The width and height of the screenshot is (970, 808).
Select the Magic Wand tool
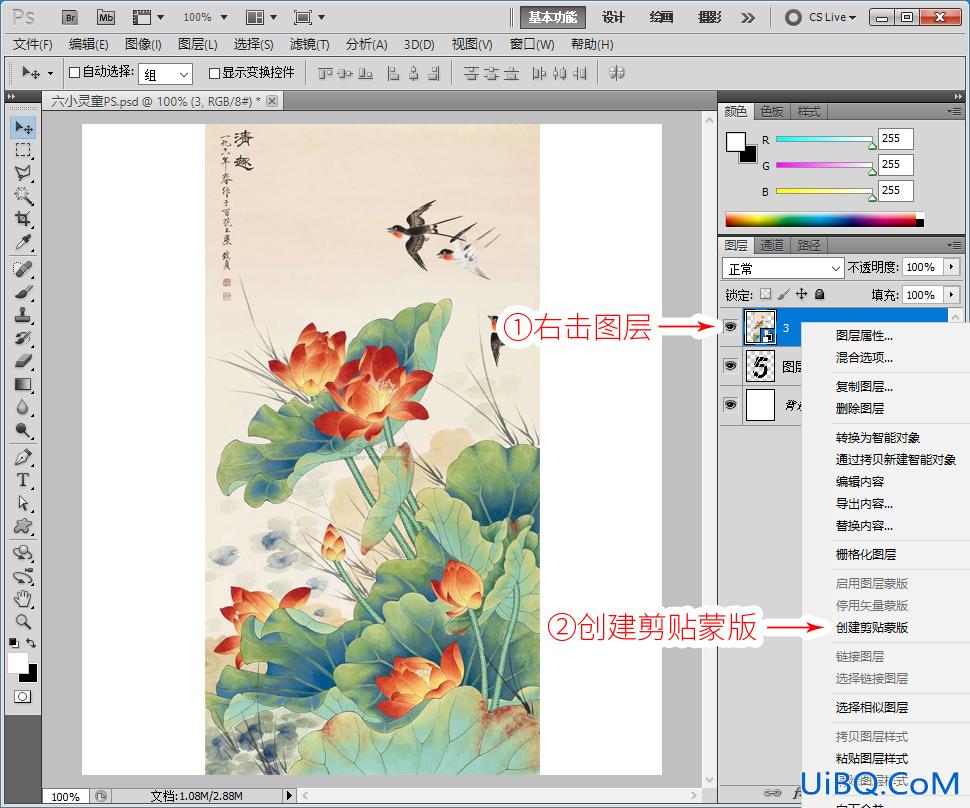click(x=24, y=196)
